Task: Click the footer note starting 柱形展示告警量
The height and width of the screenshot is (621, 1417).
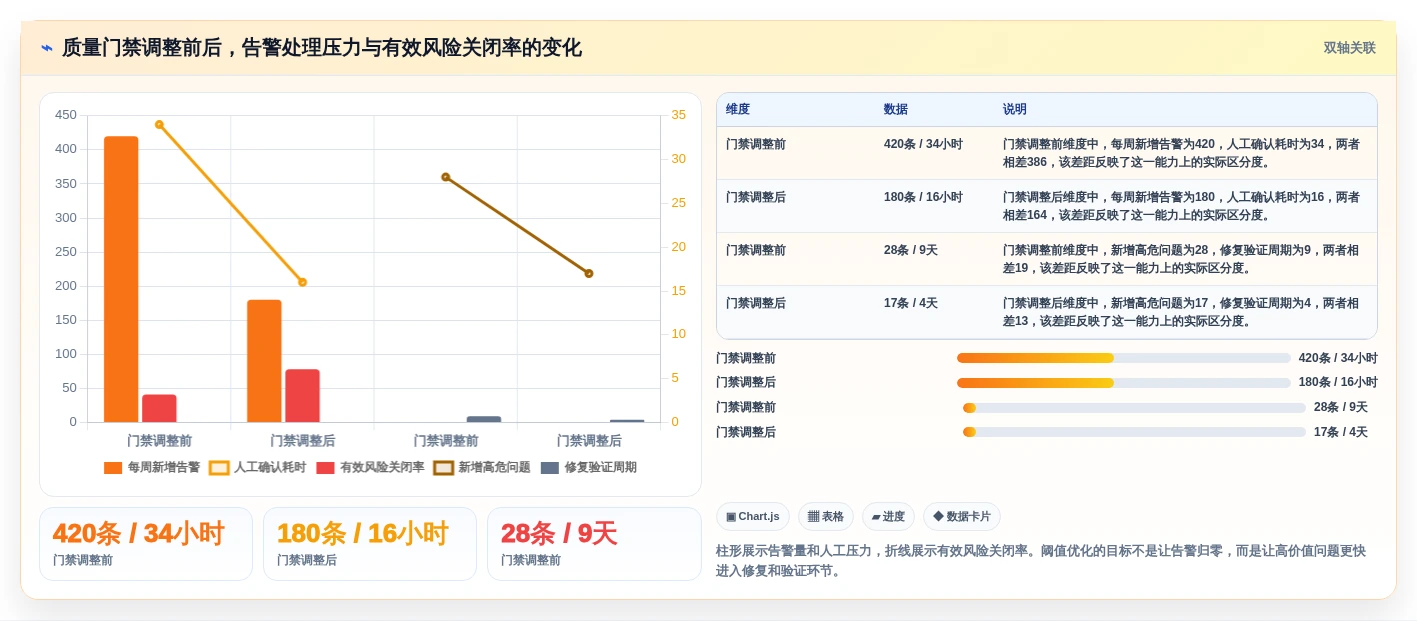Action: (1041, 561)
